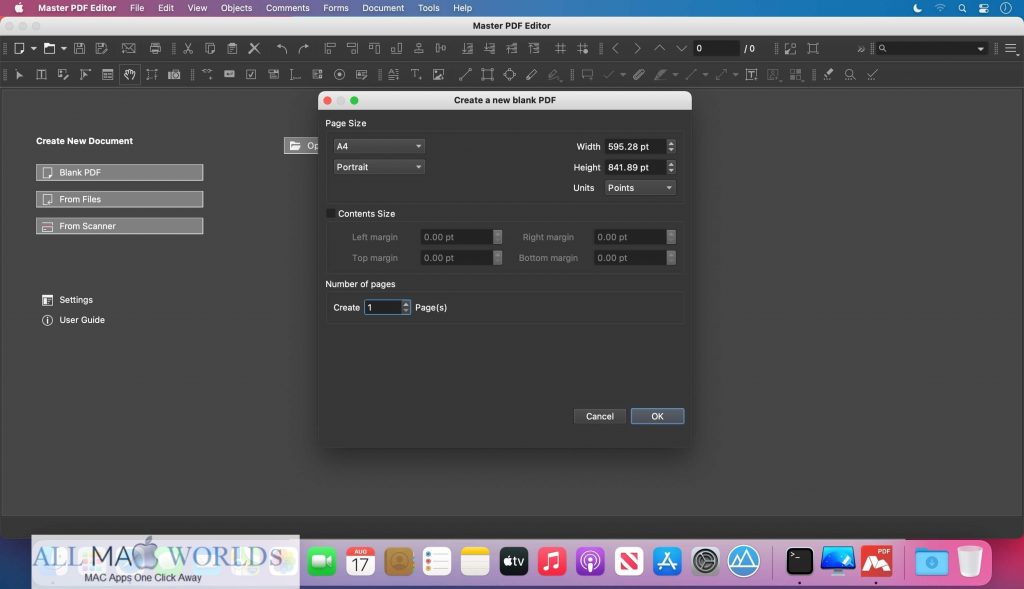Viewport: 1024px width, 589px height.
Task: Select the Hand tool
Action: pyautogui.click(x=129, y=74)
